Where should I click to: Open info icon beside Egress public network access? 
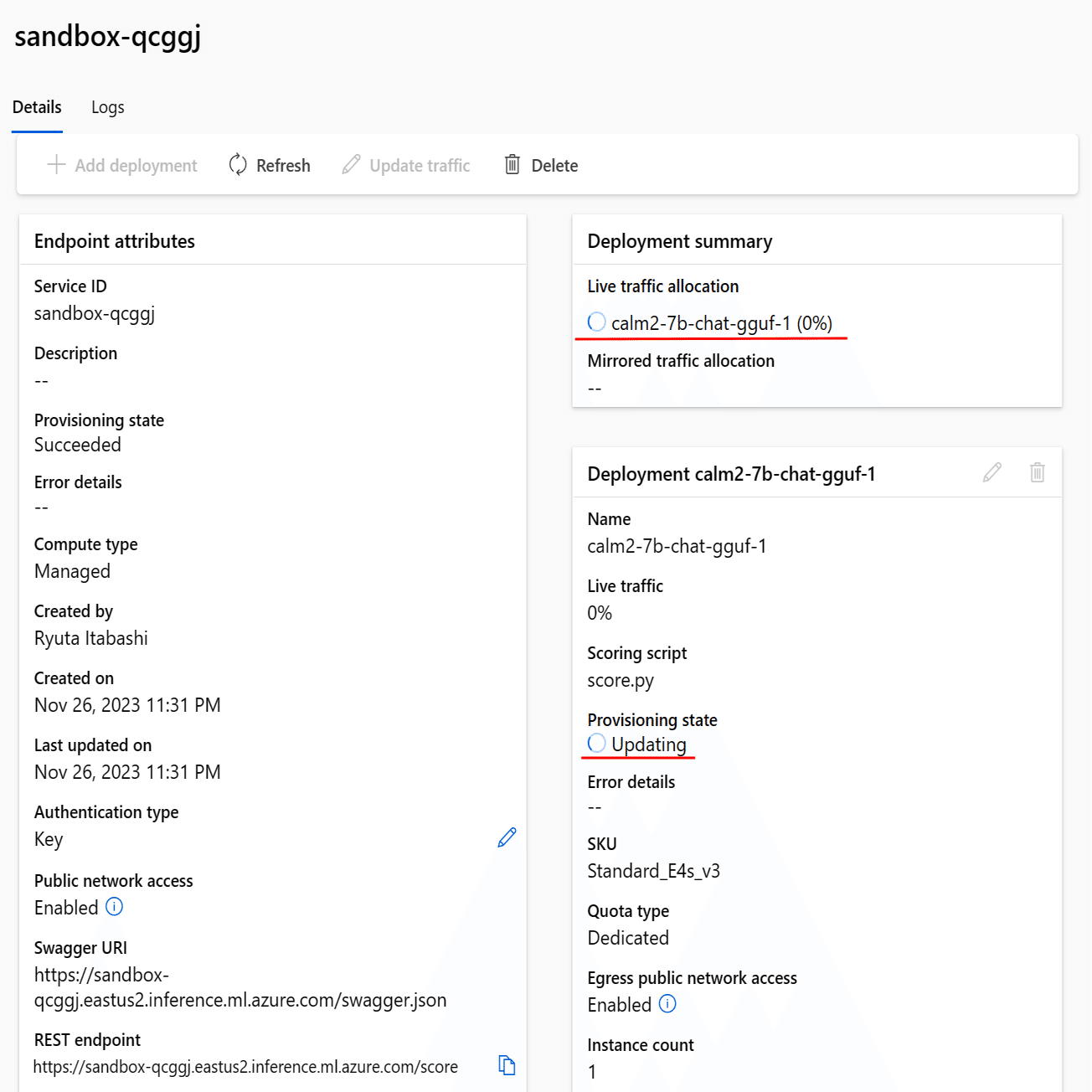[667, 1004]
